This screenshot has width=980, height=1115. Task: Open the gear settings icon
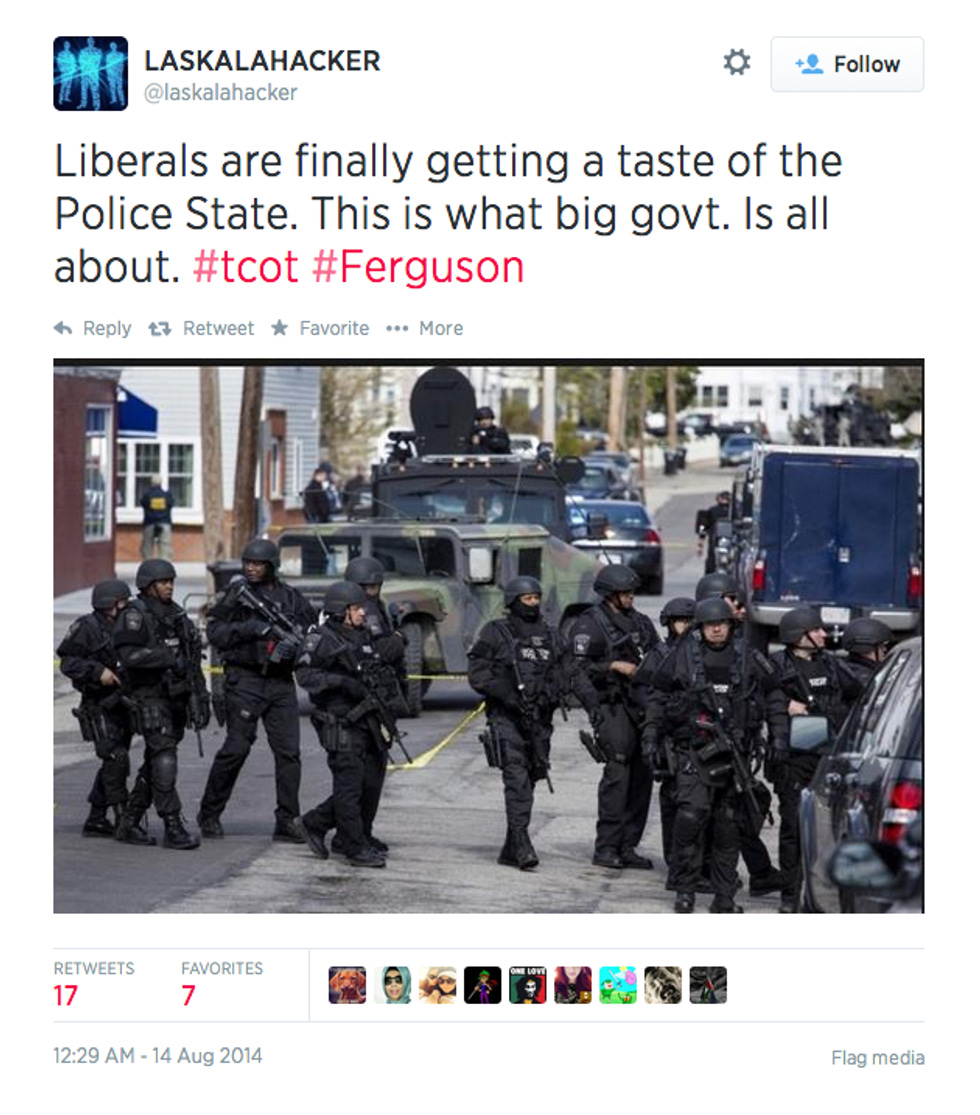coord(737,63)
